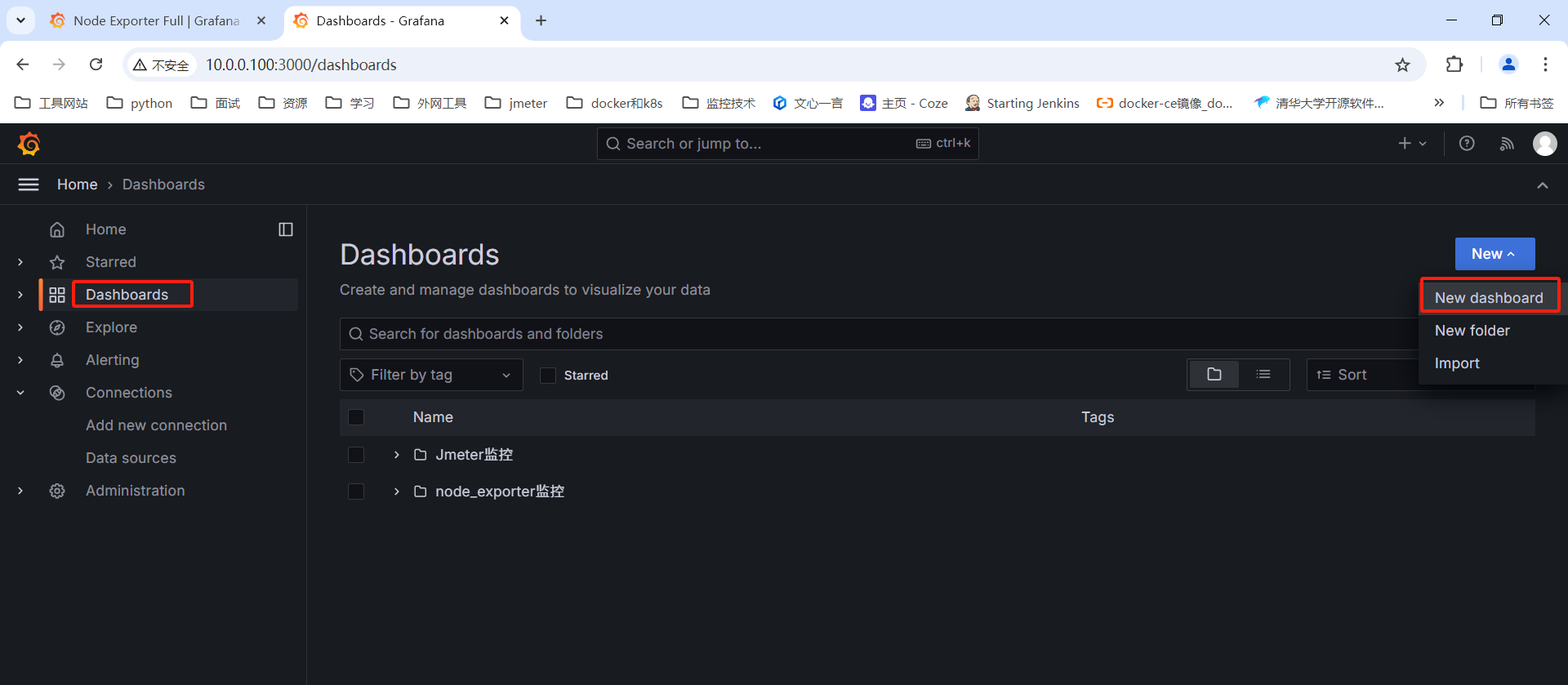Expand the Starred sidebar section
The height and width of the screenshot is (685, 1568).
click(x=20, y=262)
